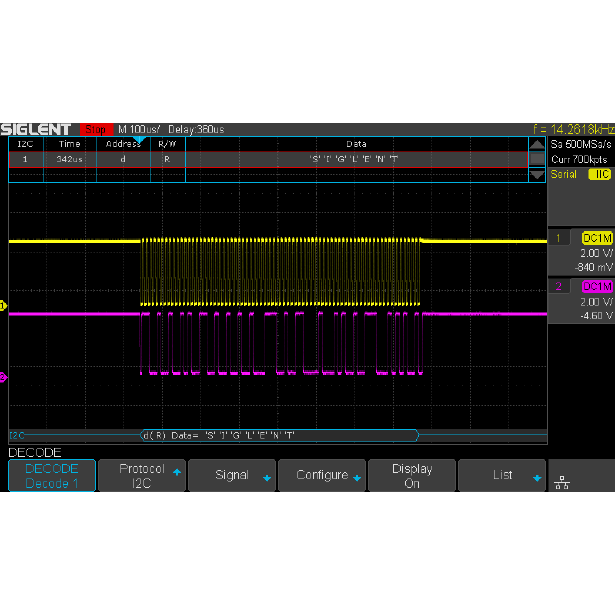
Task: Click the list scroll up arrow
Action: (537, 144)
